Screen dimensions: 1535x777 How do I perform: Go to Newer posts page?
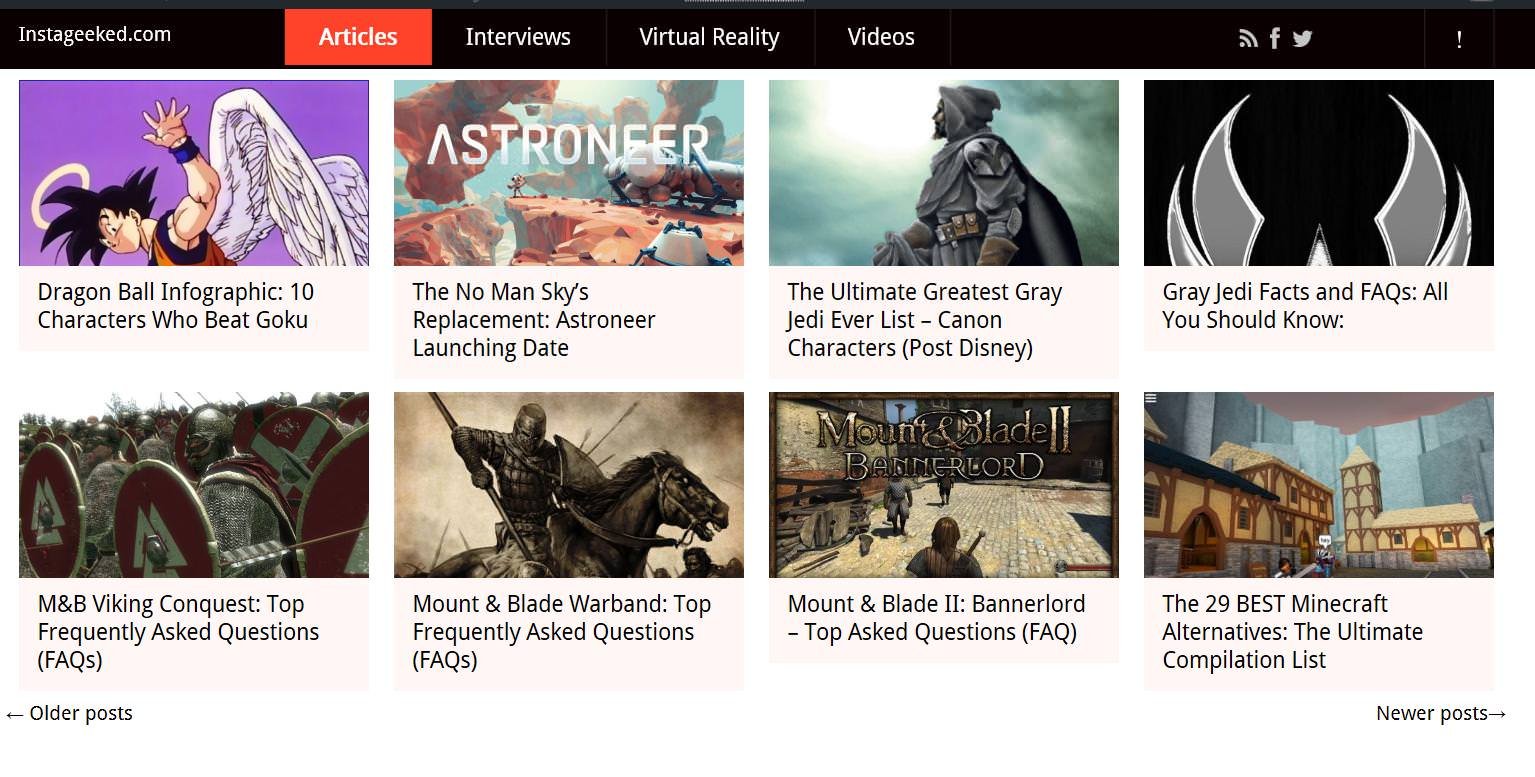click(x=1441, y=713)
